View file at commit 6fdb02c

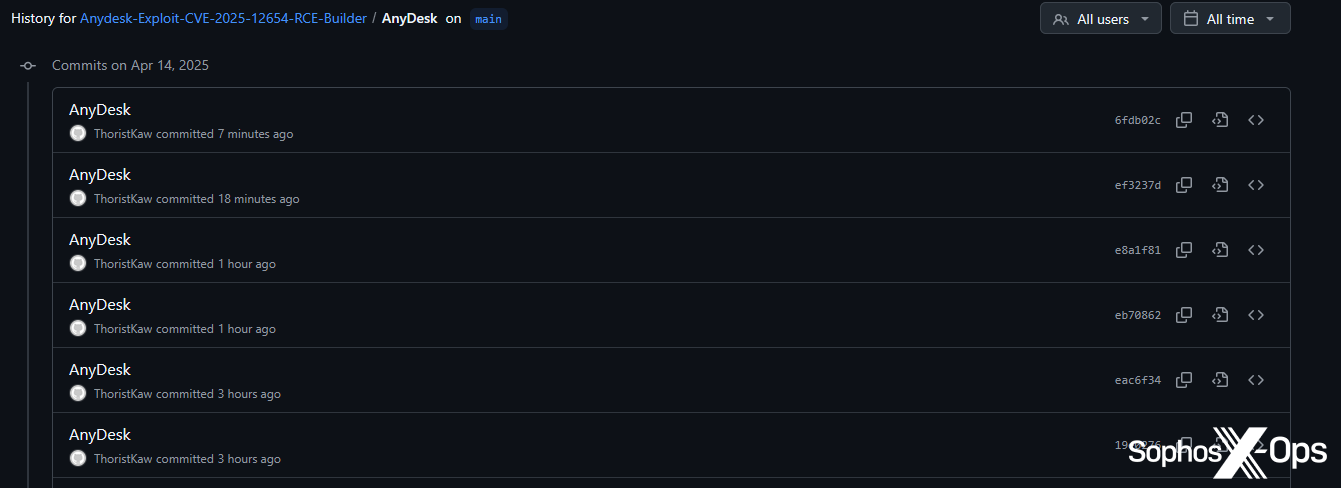coord(1220,120)
